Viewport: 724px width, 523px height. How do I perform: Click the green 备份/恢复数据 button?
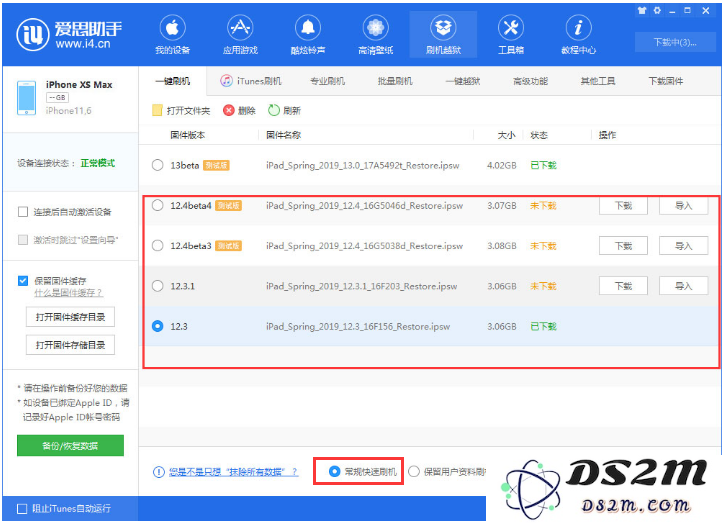[x=70, y=445]
